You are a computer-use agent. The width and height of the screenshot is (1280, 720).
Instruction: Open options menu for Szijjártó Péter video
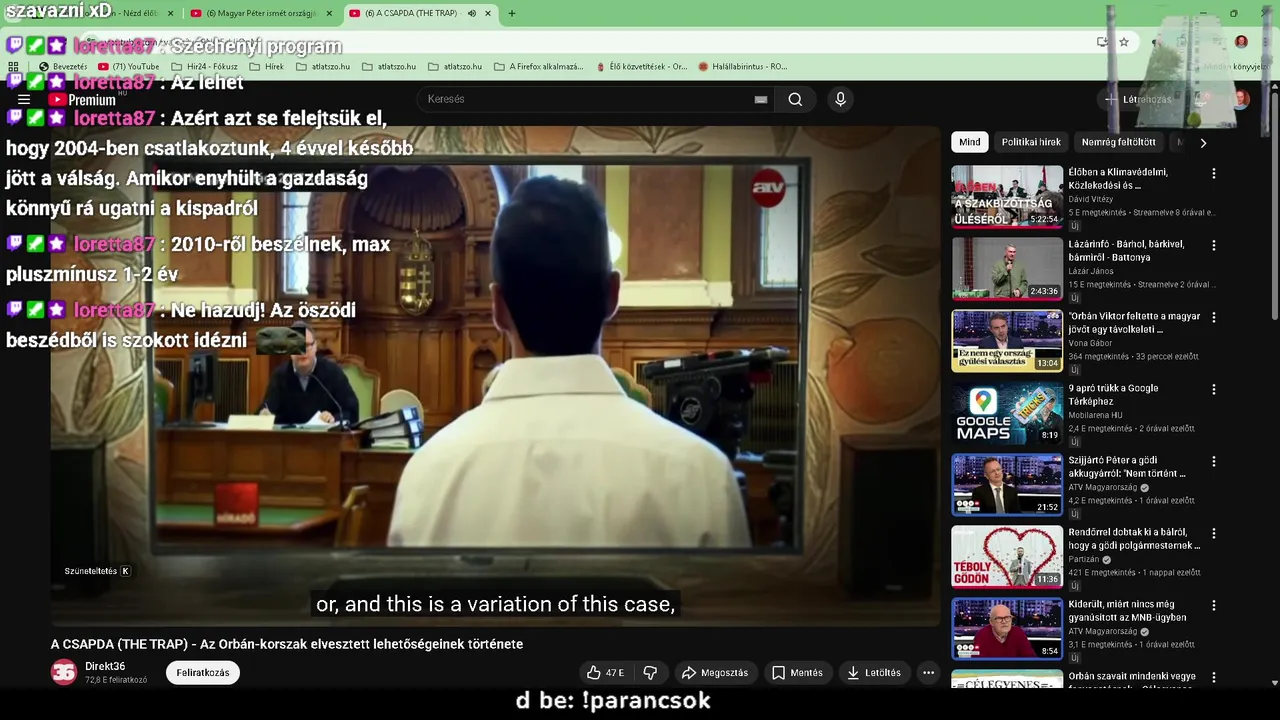[1214, 461]
